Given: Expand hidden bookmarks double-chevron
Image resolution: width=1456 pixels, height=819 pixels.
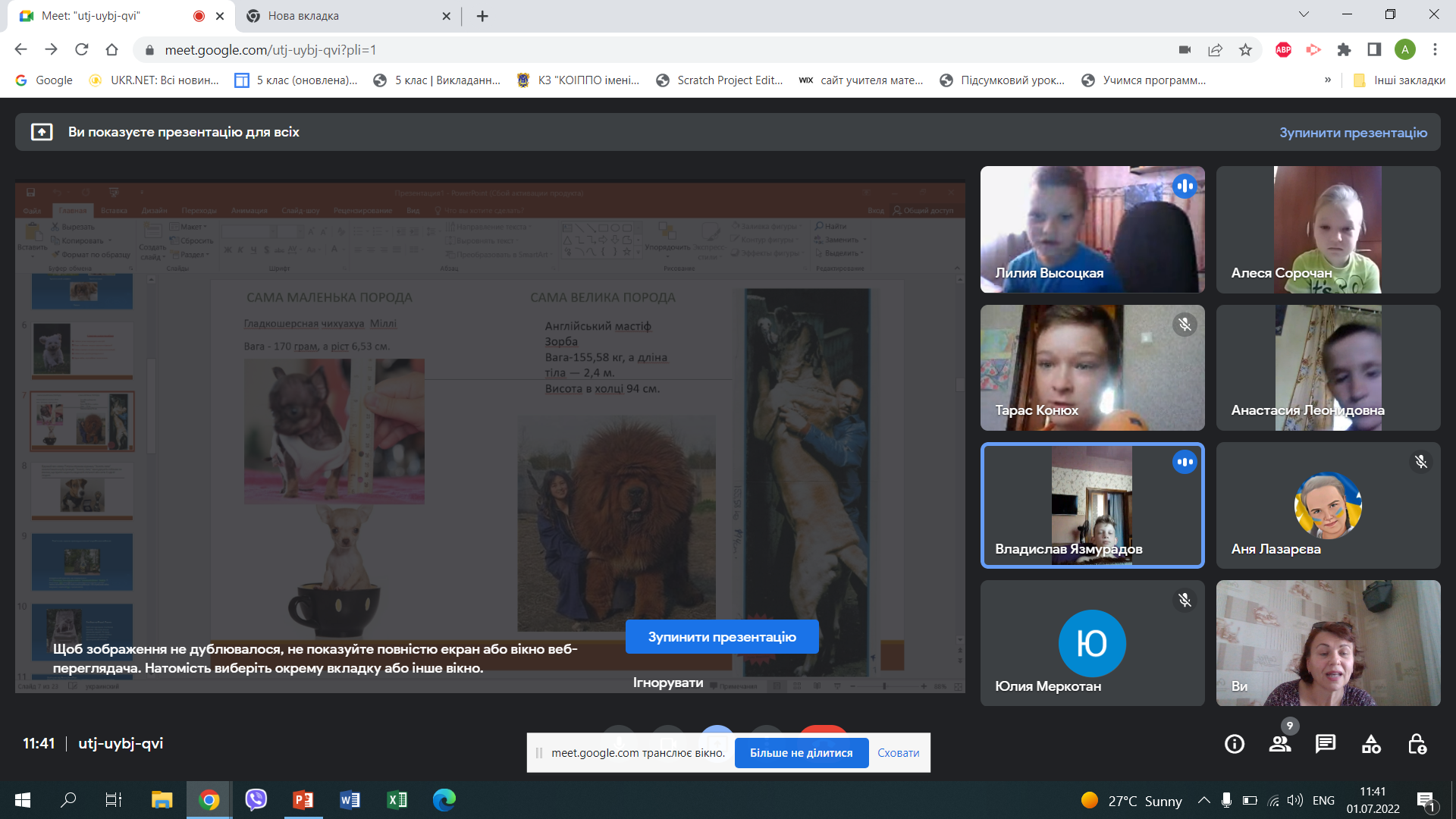Looking at the screenshot, I should click(1327, 80).
